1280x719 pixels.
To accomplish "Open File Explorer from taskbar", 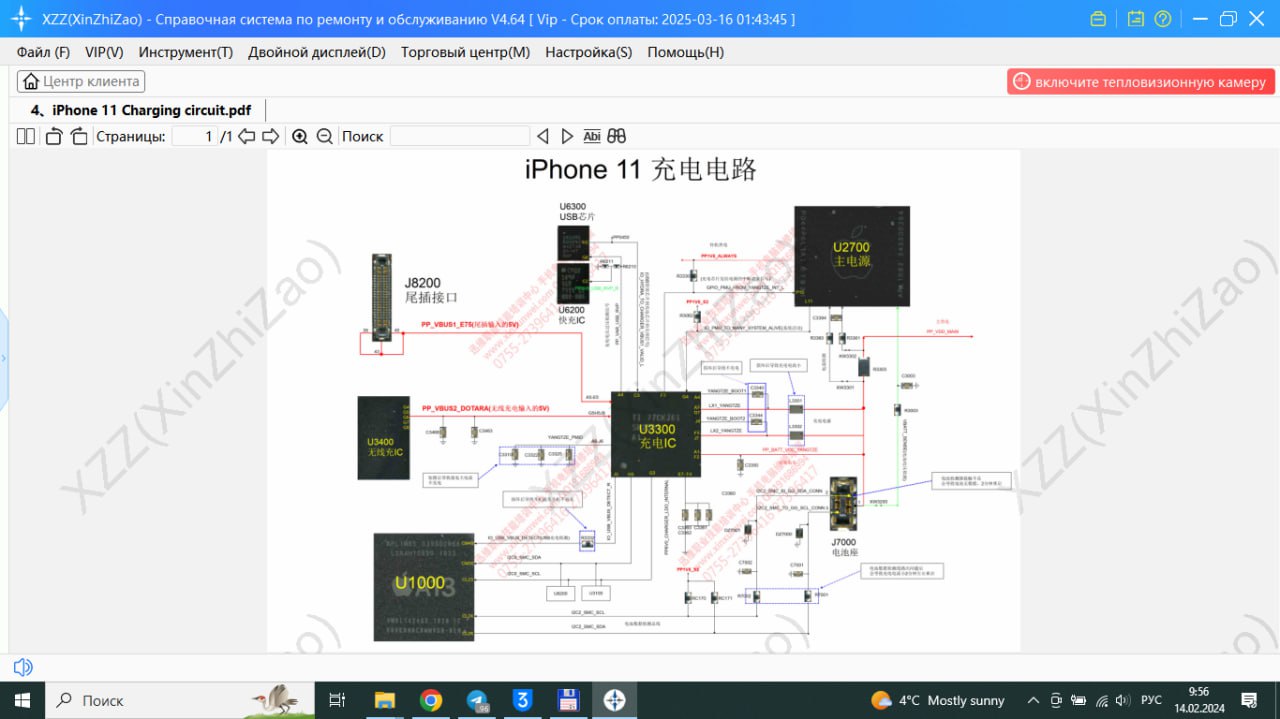I will coord(385,700).
